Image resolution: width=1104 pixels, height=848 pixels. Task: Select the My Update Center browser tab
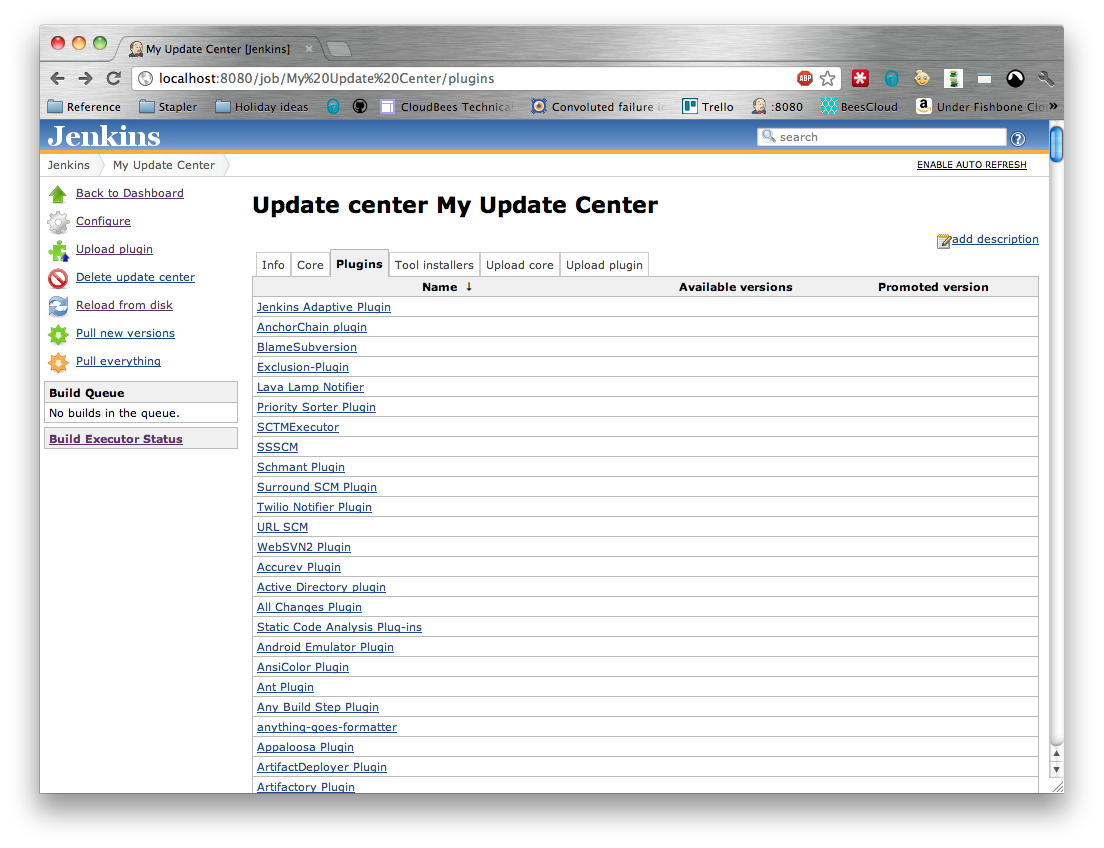pos(218,49)
